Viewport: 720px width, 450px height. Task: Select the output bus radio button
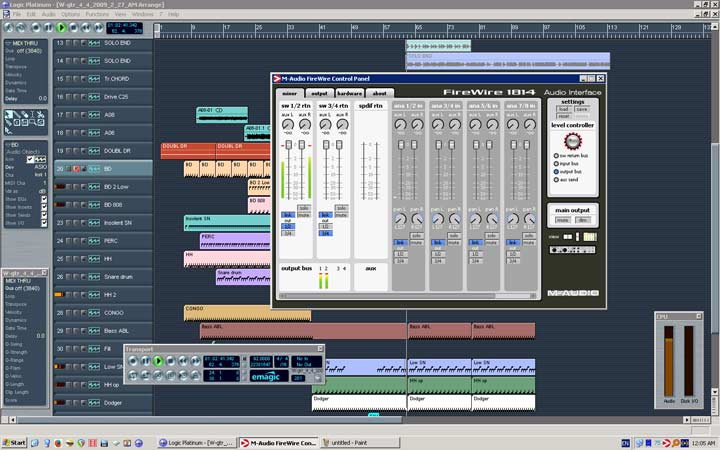[556, 172]
